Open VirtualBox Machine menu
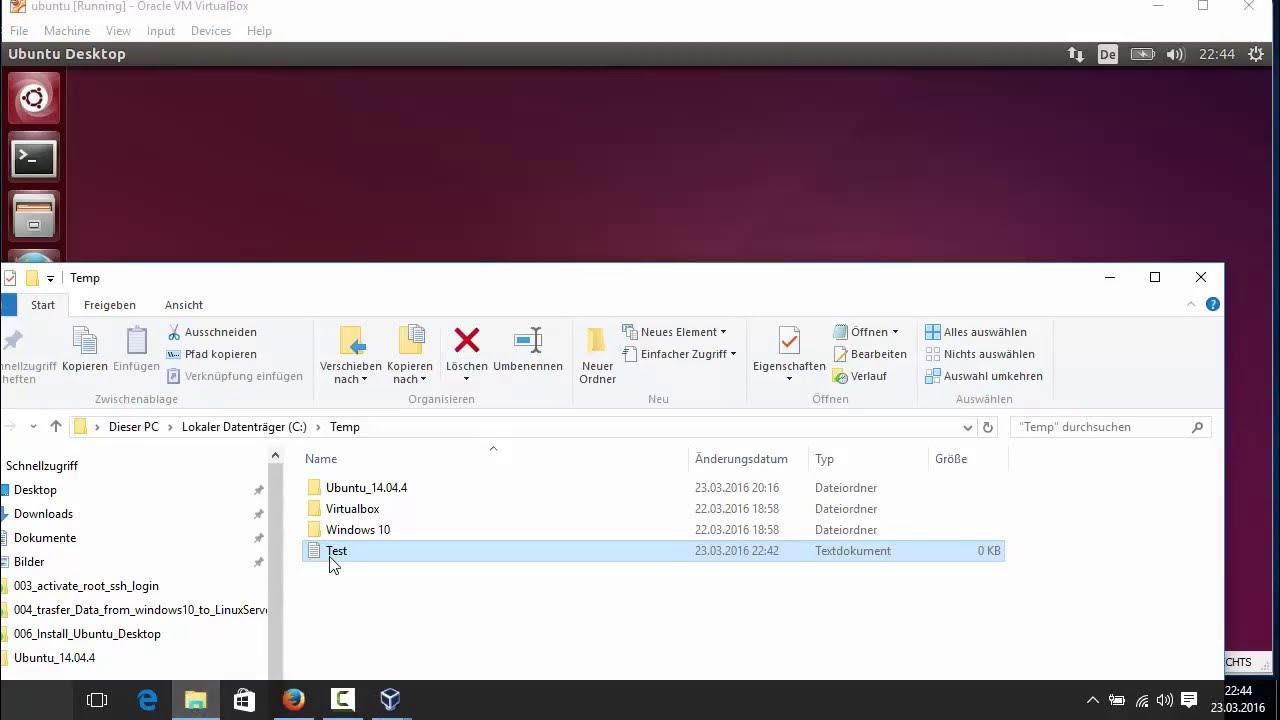Screen dimensions: 1280x720 pos(67,31)
